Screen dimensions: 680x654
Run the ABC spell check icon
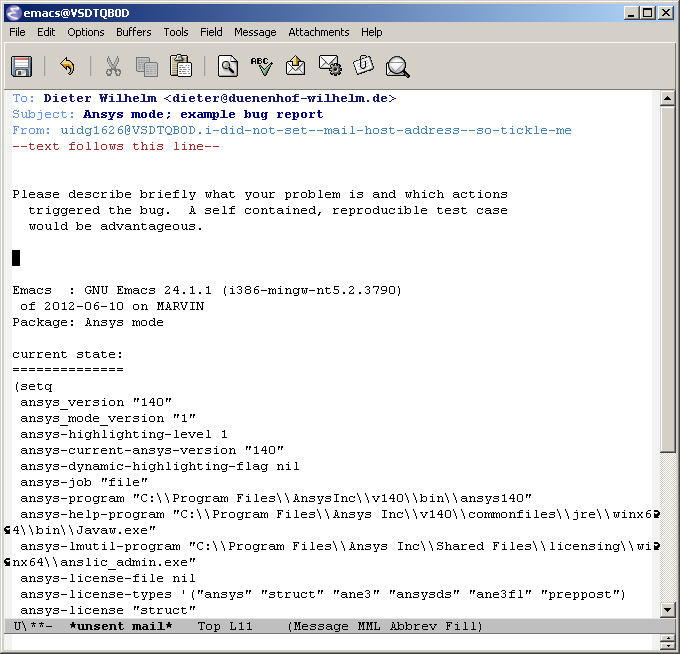pos(262,66)
